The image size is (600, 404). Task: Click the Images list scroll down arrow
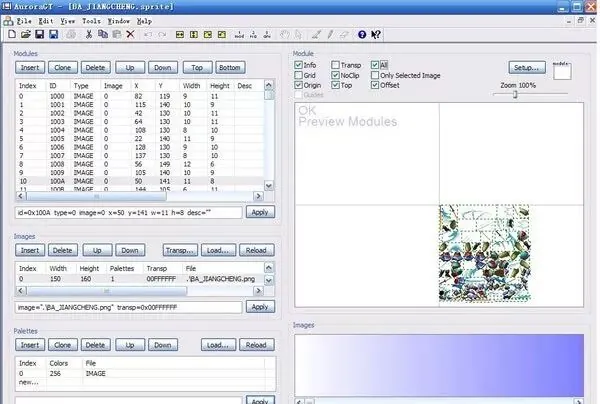pyautogui.click(x=269, y=280)
